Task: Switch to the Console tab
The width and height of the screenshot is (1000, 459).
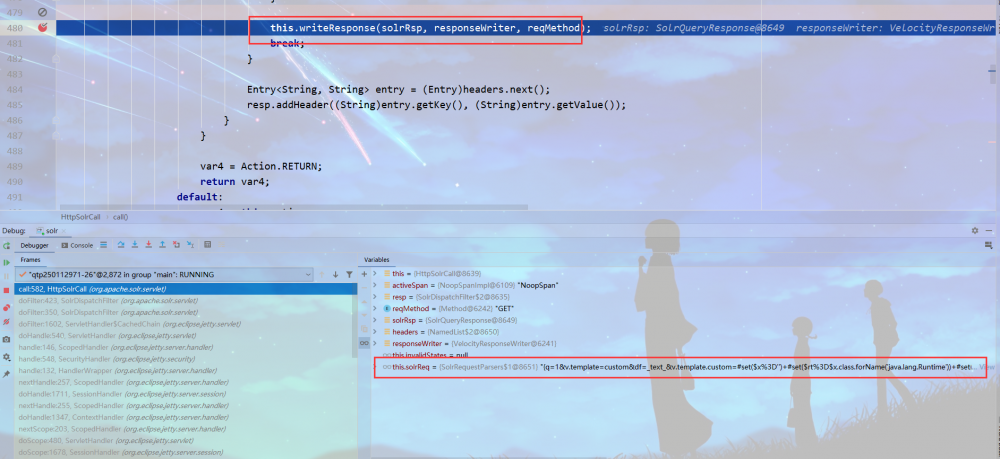Action: pos(77,245)
